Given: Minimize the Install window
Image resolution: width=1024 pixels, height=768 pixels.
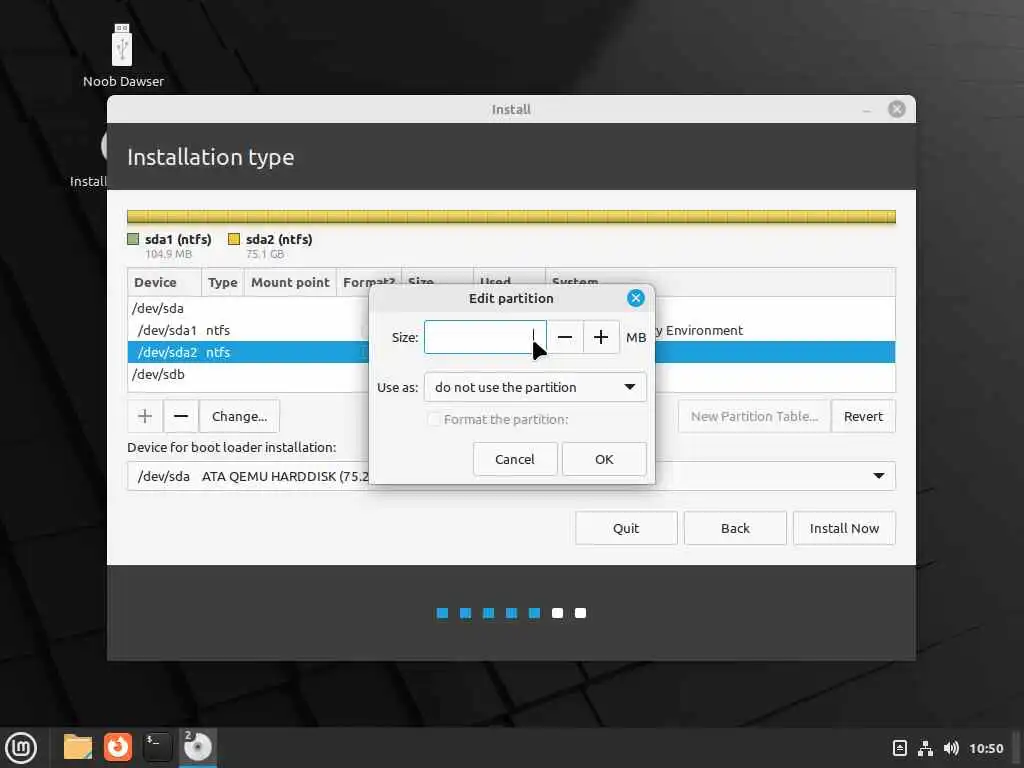Looking at the screenshot, I should pyautogui.click(x=867, y=110).
